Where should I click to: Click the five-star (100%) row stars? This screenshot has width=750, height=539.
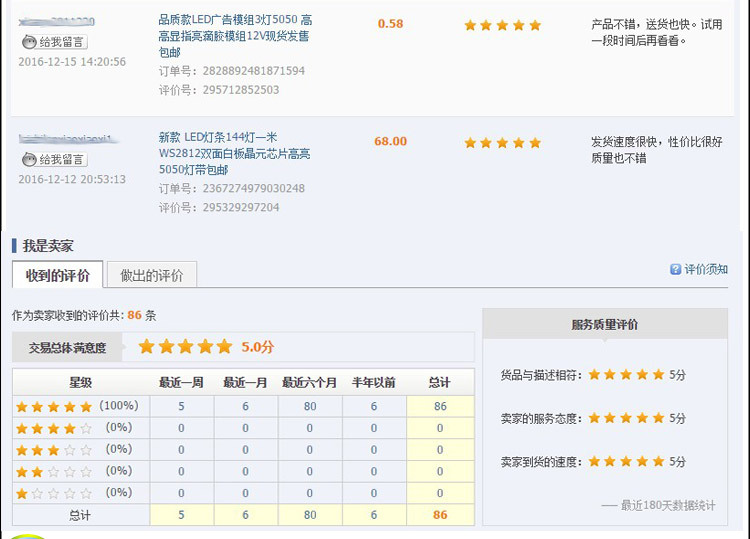54,407
